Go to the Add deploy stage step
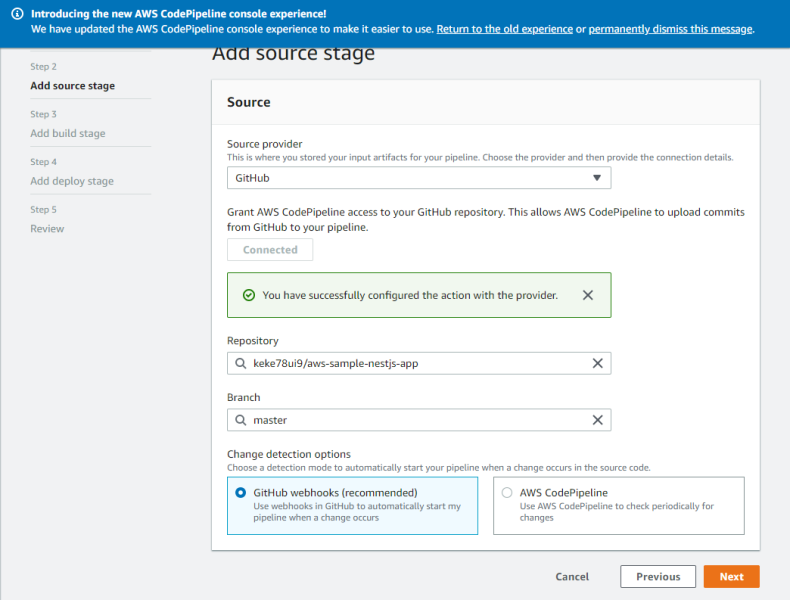The height and width of the screenshot is (600, 790). click(72, 181)
